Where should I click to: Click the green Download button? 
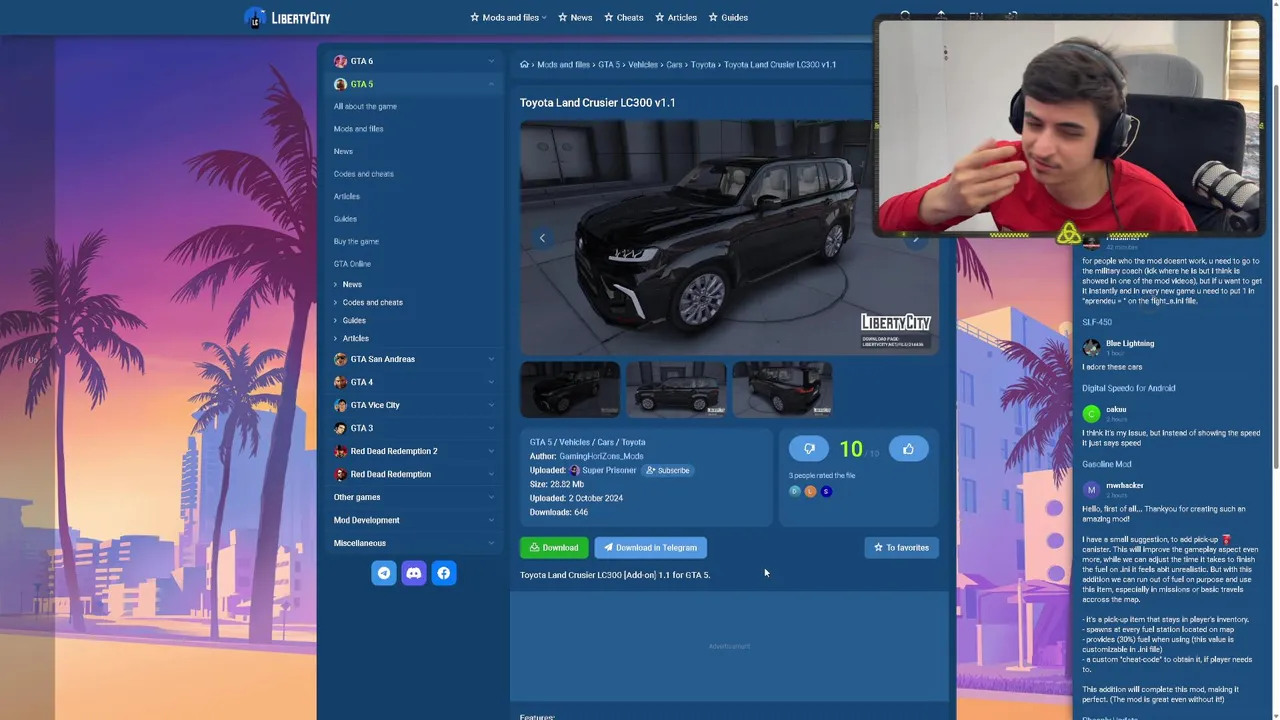coord(554,548)
